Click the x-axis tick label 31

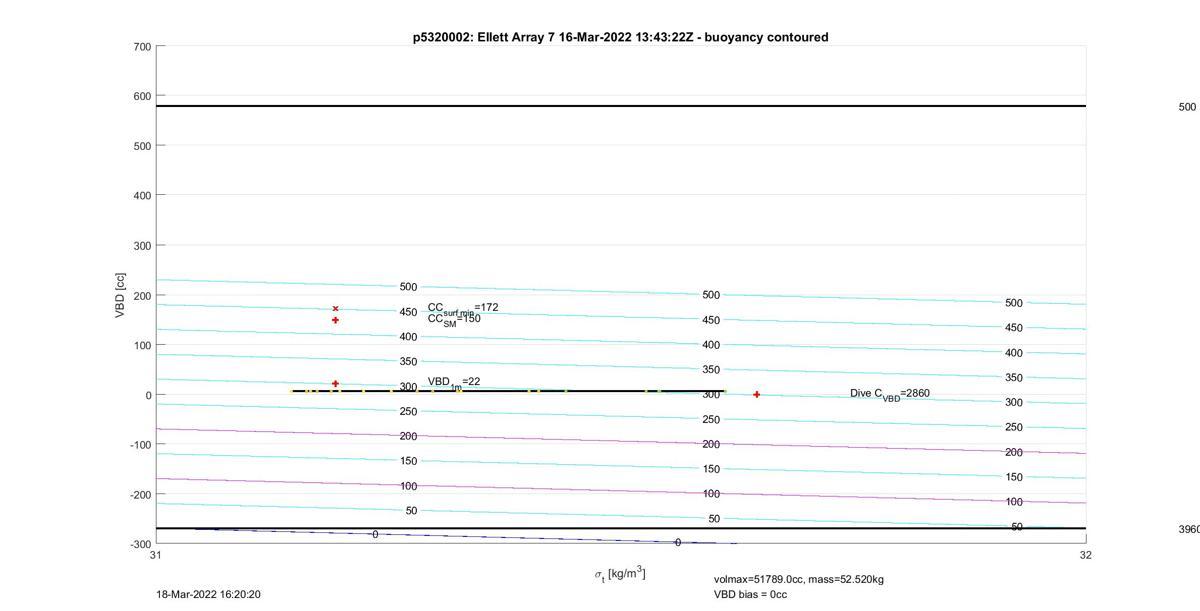point(155,555)
